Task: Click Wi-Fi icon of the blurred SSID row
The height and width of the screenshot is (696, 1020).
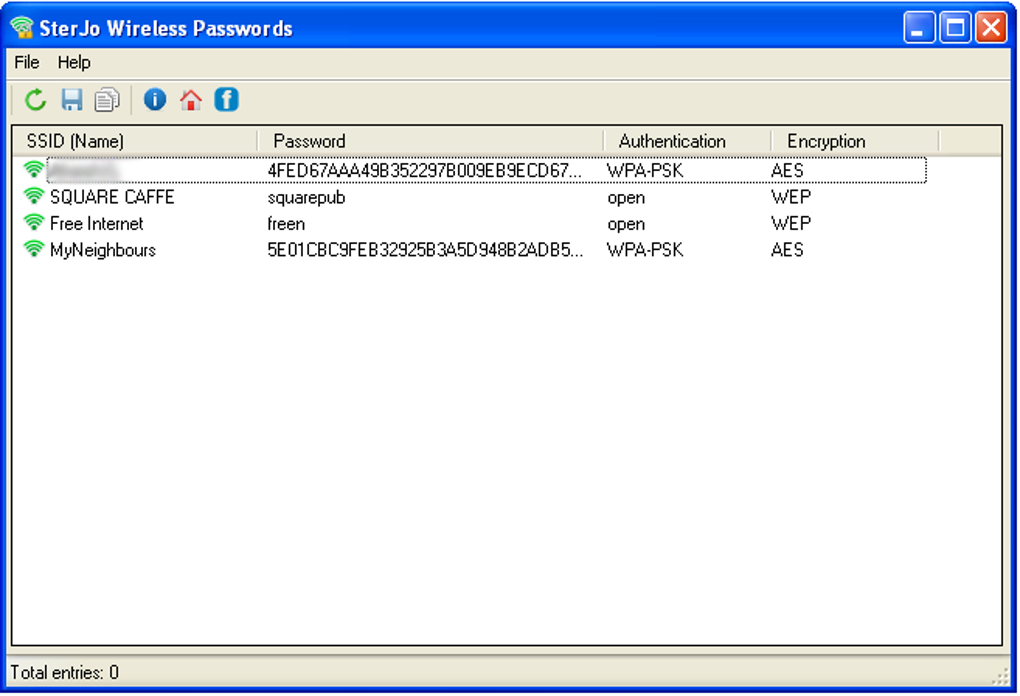Action: [x=33, y=170]
